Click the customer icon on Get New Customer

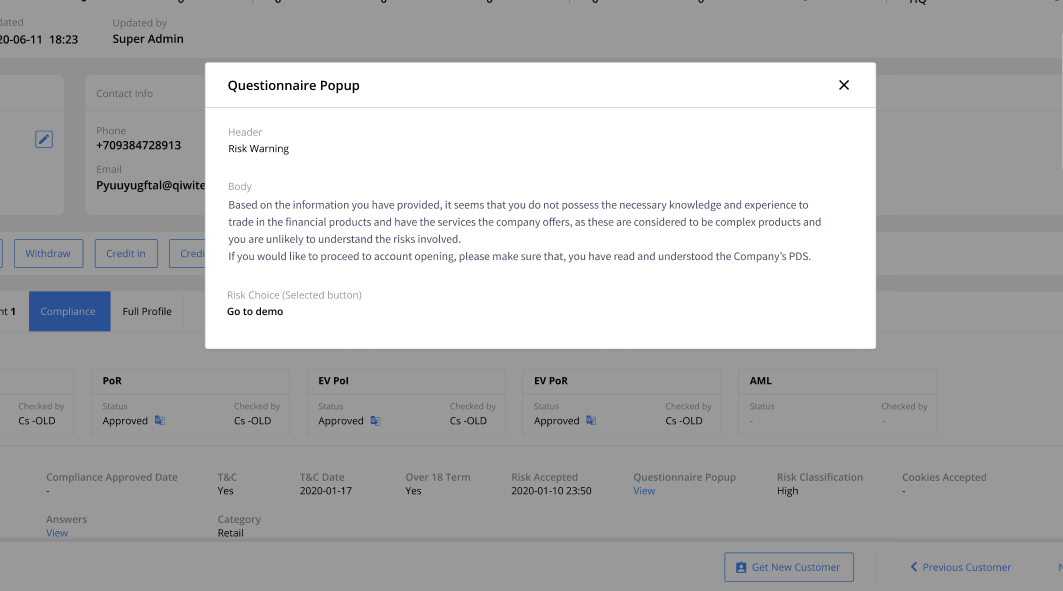click(x=741, y=567)
